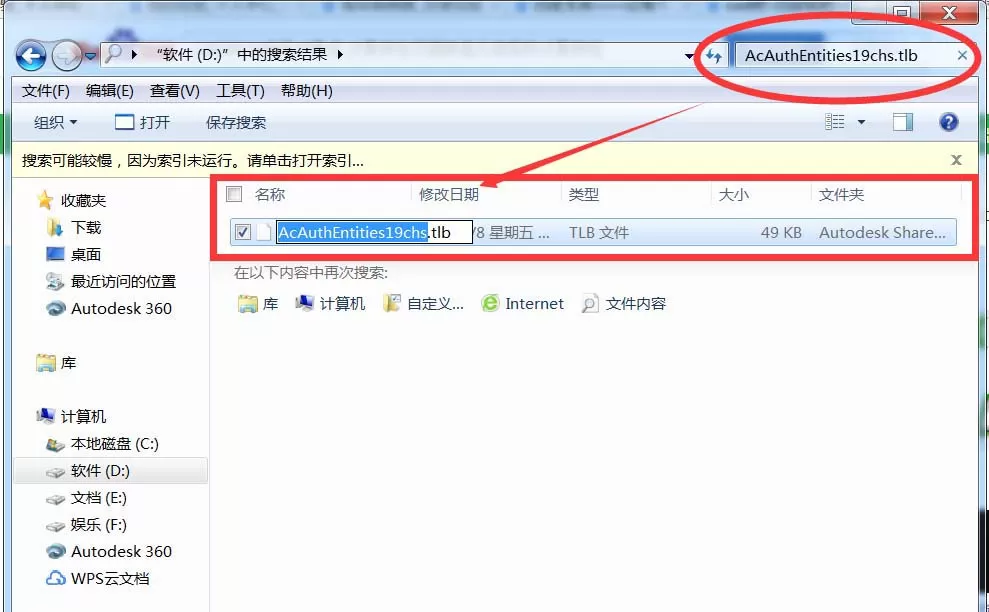This screenshot has width=989, height=612.
Task: Open the 查看(V) menu
Action: click(x=175, y=91)
